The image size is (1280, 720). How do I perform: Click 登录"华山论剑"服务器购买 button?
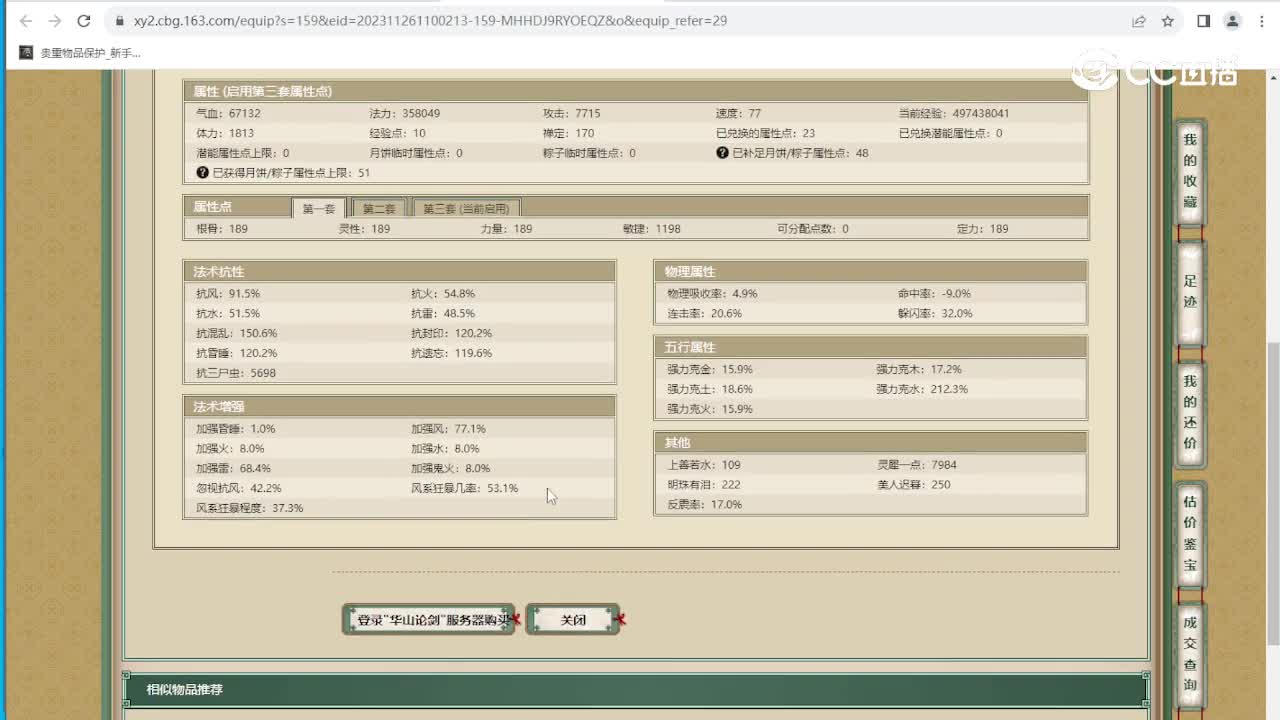click(x=429, y=620)
